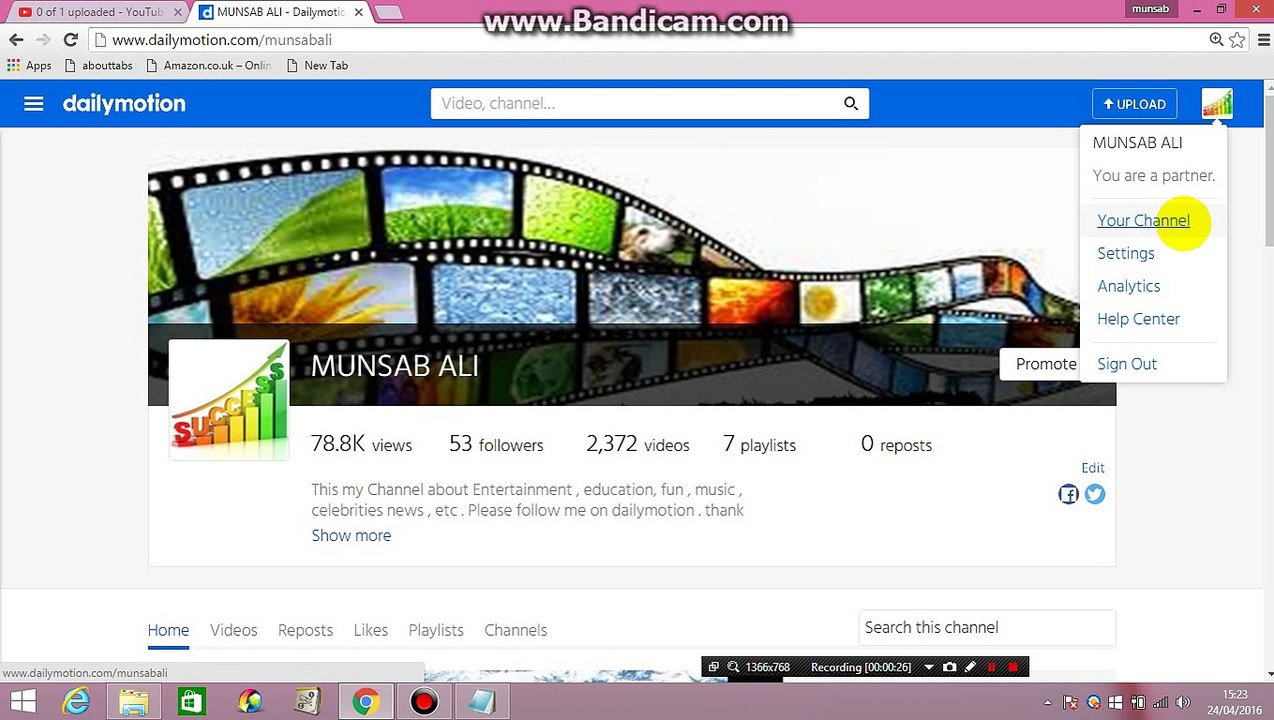Click the network signal tray icon
The image size is (1274, 720).
[x=1162, y=702]
